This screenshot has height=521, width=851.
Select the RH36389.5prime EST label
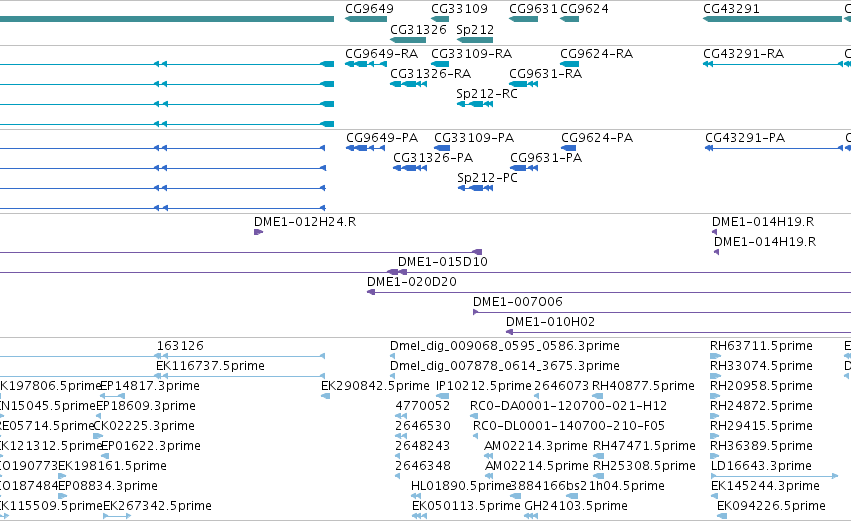(x=761, y=446)
